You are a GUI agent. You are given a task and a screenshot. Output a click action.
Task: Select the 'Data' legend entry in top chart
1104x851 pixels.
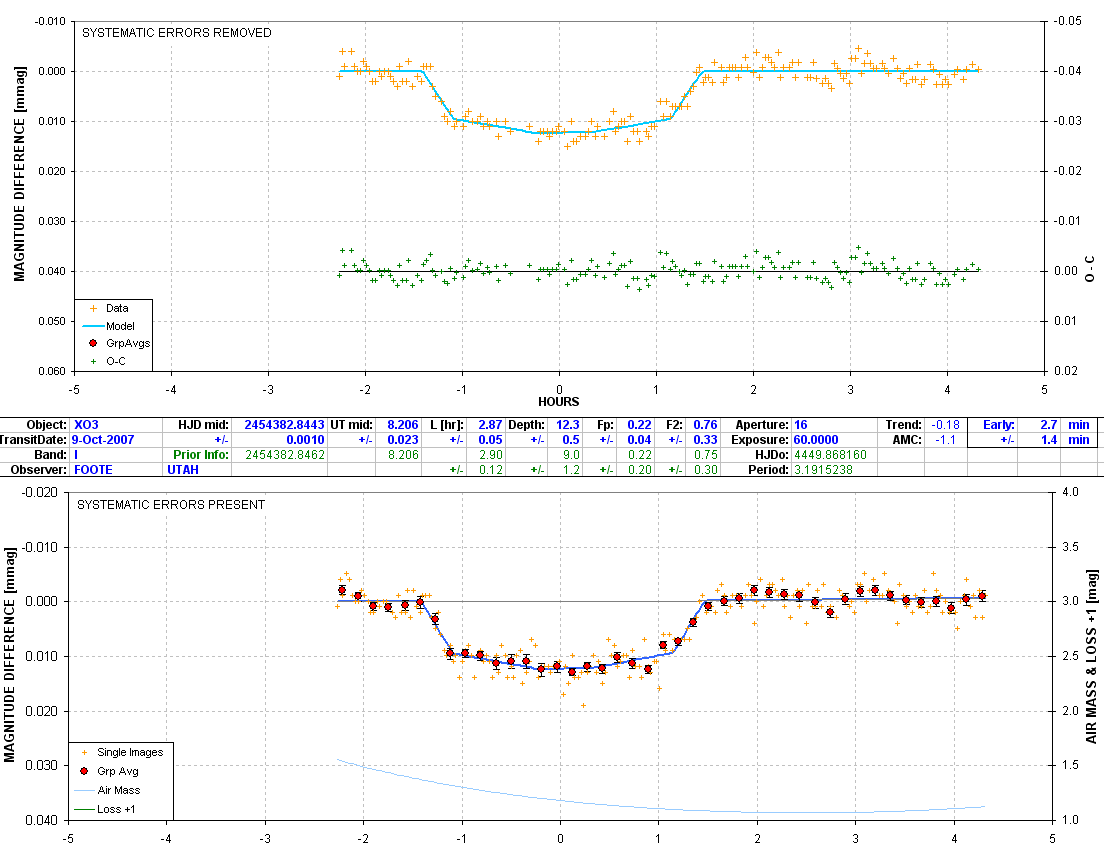(110, 308)
